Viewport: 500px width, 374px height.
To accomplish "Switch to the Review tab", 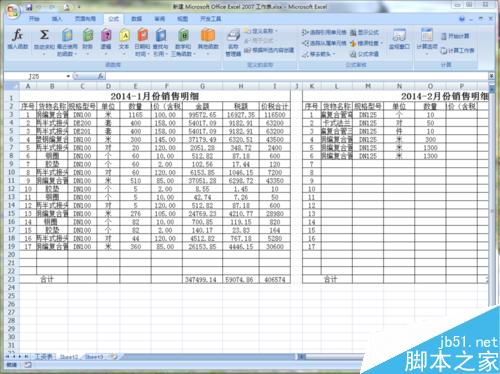I will click(x=159, y=19).
